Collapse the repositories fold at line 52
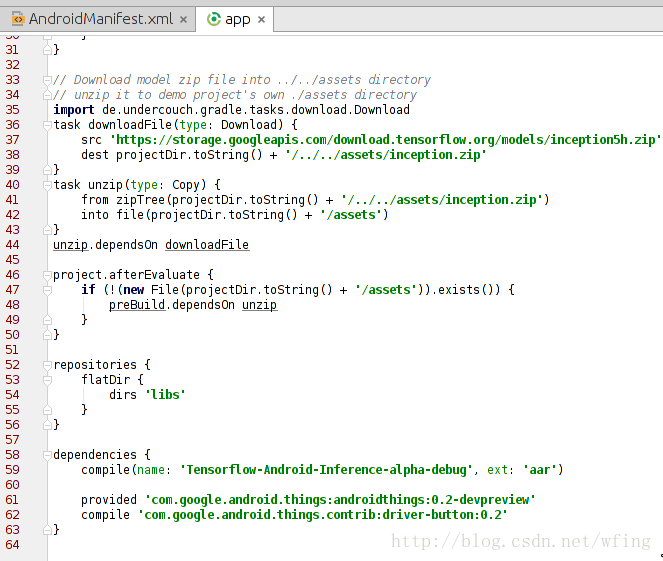The width and height of the screenshot is (663, 561). (x=47, y=365)
